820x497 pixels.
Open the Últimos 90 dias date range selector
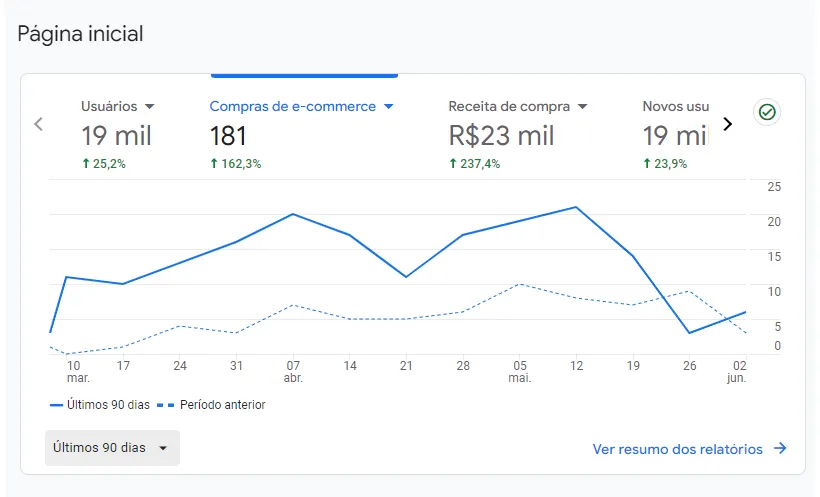click(112, 448)
